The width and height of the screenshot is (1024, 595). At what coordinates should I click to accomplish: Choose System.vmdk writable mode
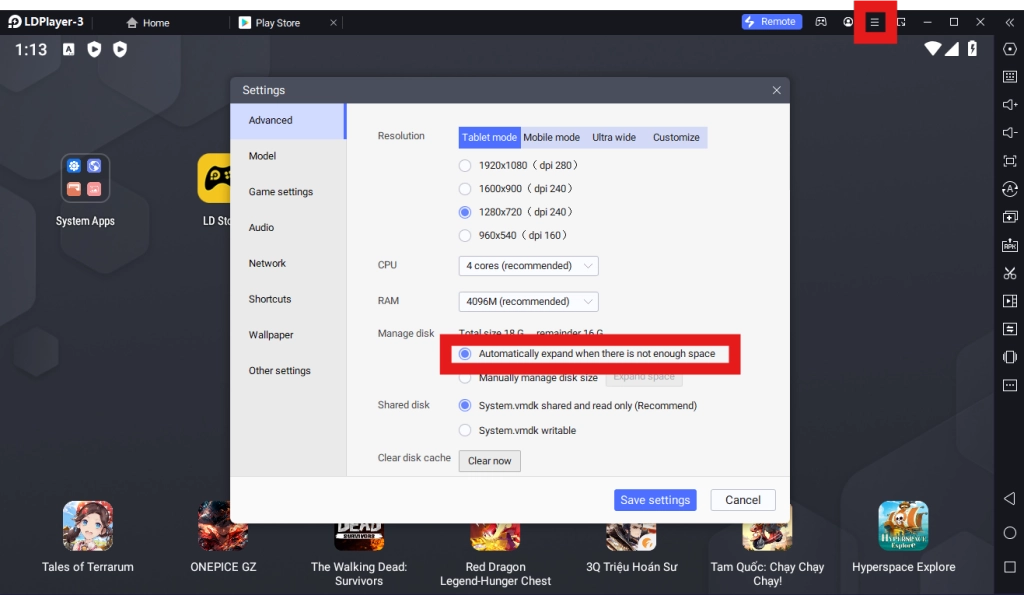[x=464, y=430]
